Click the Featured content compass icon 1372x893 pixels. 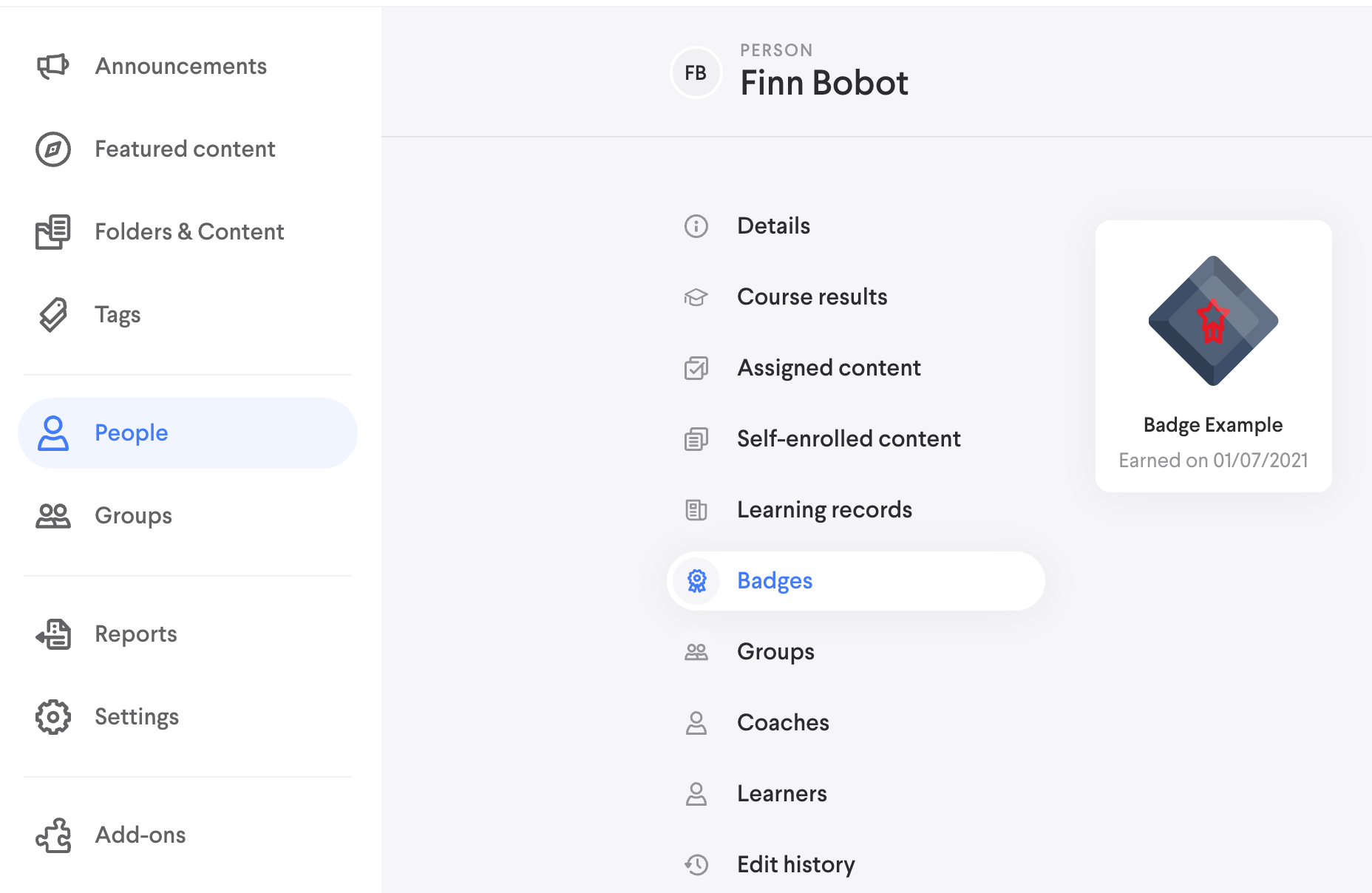(x=52, y=149)
